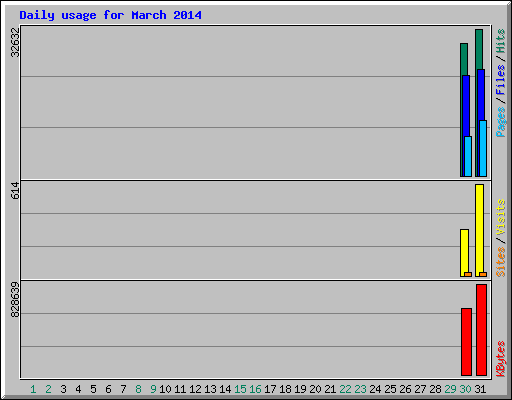512x400 pixels.
Task: Click day label 29 on the axis
Action: (x=450, y=389)
